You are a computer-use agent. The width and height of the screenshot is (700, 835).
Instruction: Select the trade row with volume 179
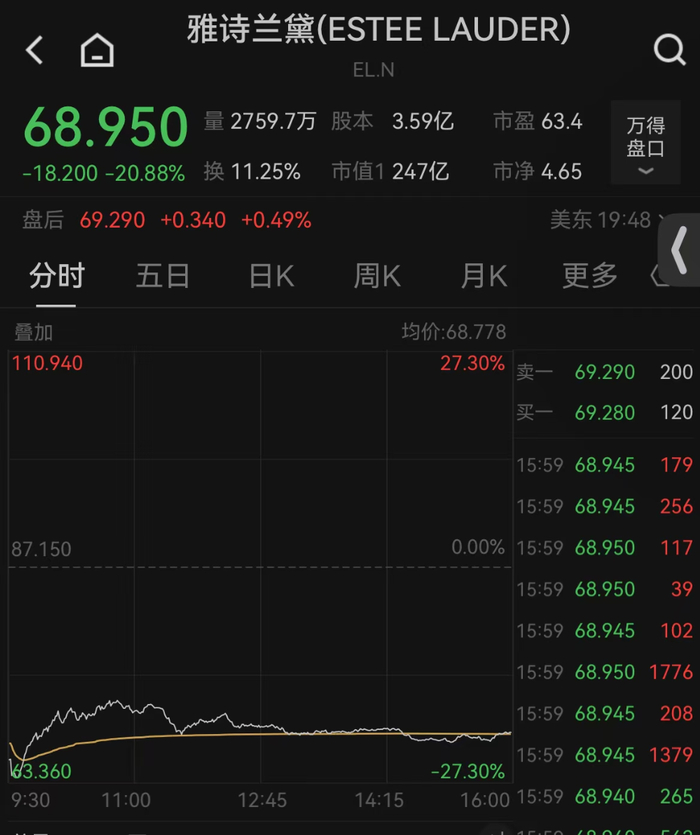(x=605, y=465)
